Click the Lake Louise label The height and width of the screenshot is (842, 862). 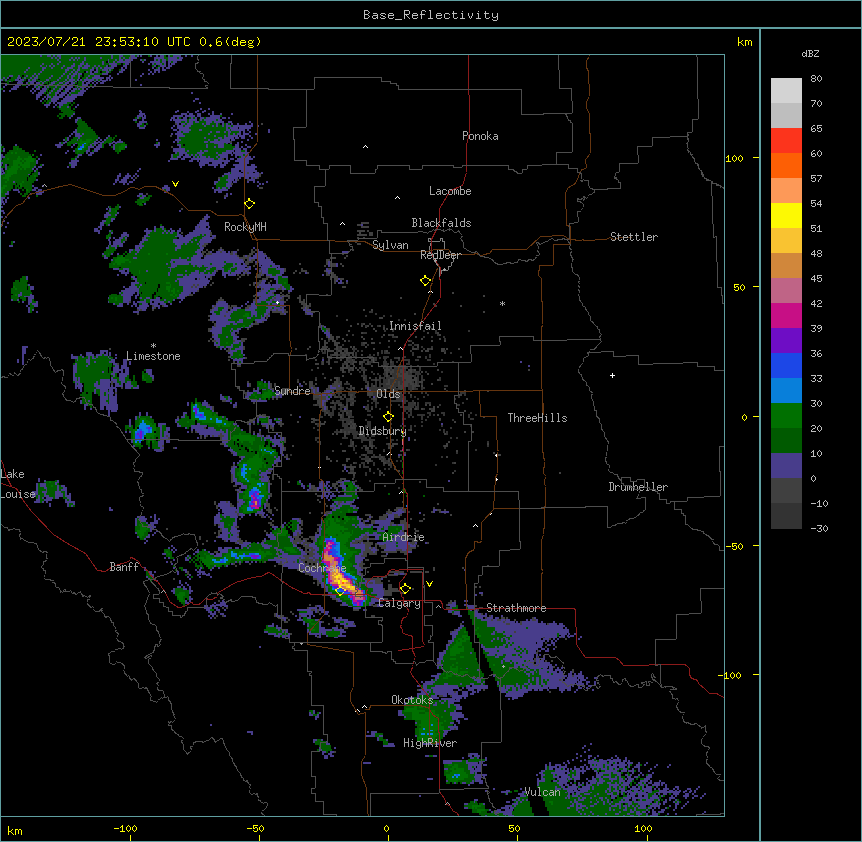18,484
